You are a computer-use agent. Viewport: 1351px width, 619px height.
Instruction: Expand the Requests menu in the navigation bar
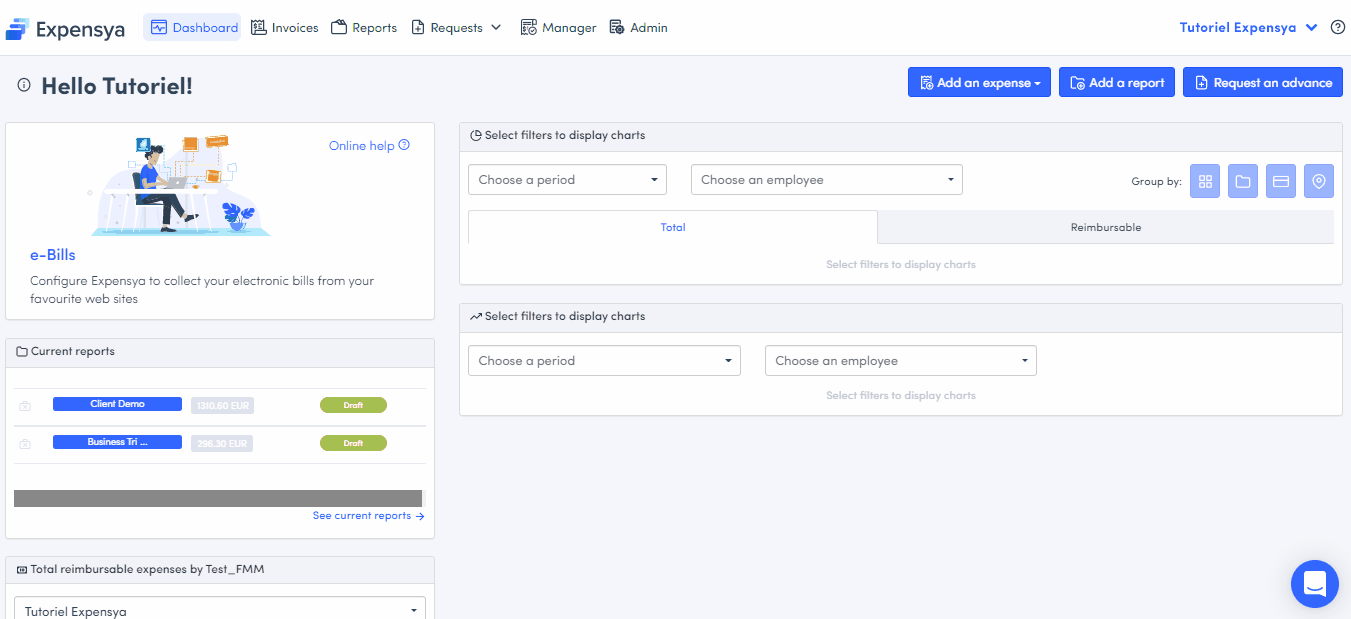pyautogui.click(x=456, y=28)
